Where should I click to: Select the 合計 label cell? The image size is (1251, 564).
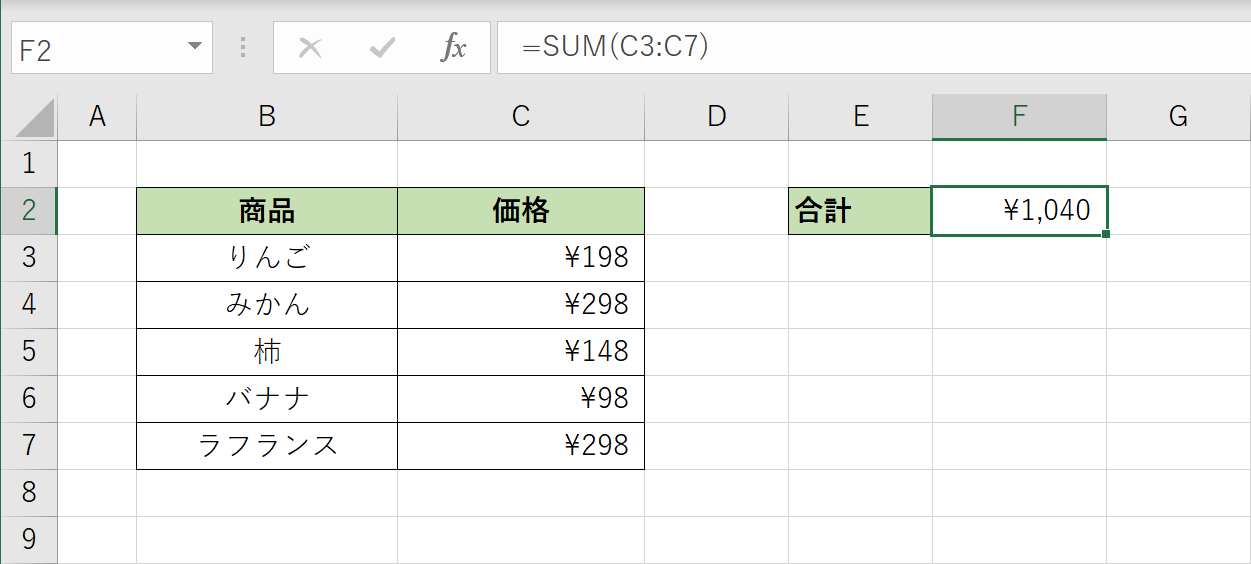coord(859,211)
